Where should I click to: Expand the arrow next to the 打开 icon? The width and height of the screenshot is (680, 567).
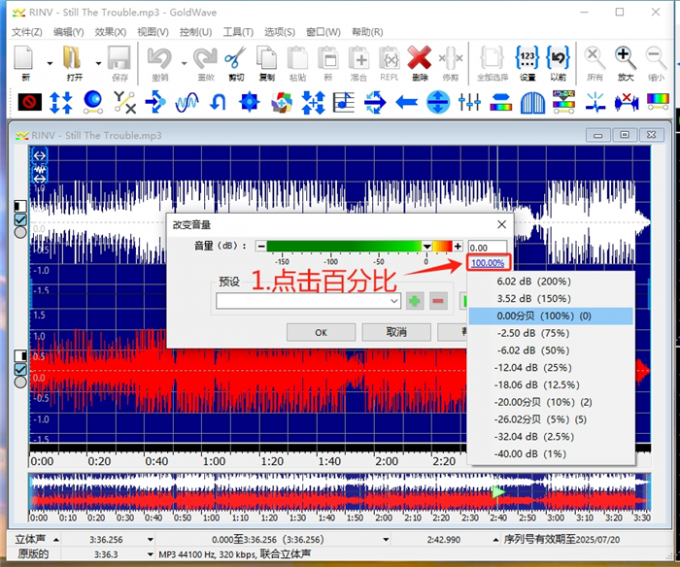coord(98,63)
